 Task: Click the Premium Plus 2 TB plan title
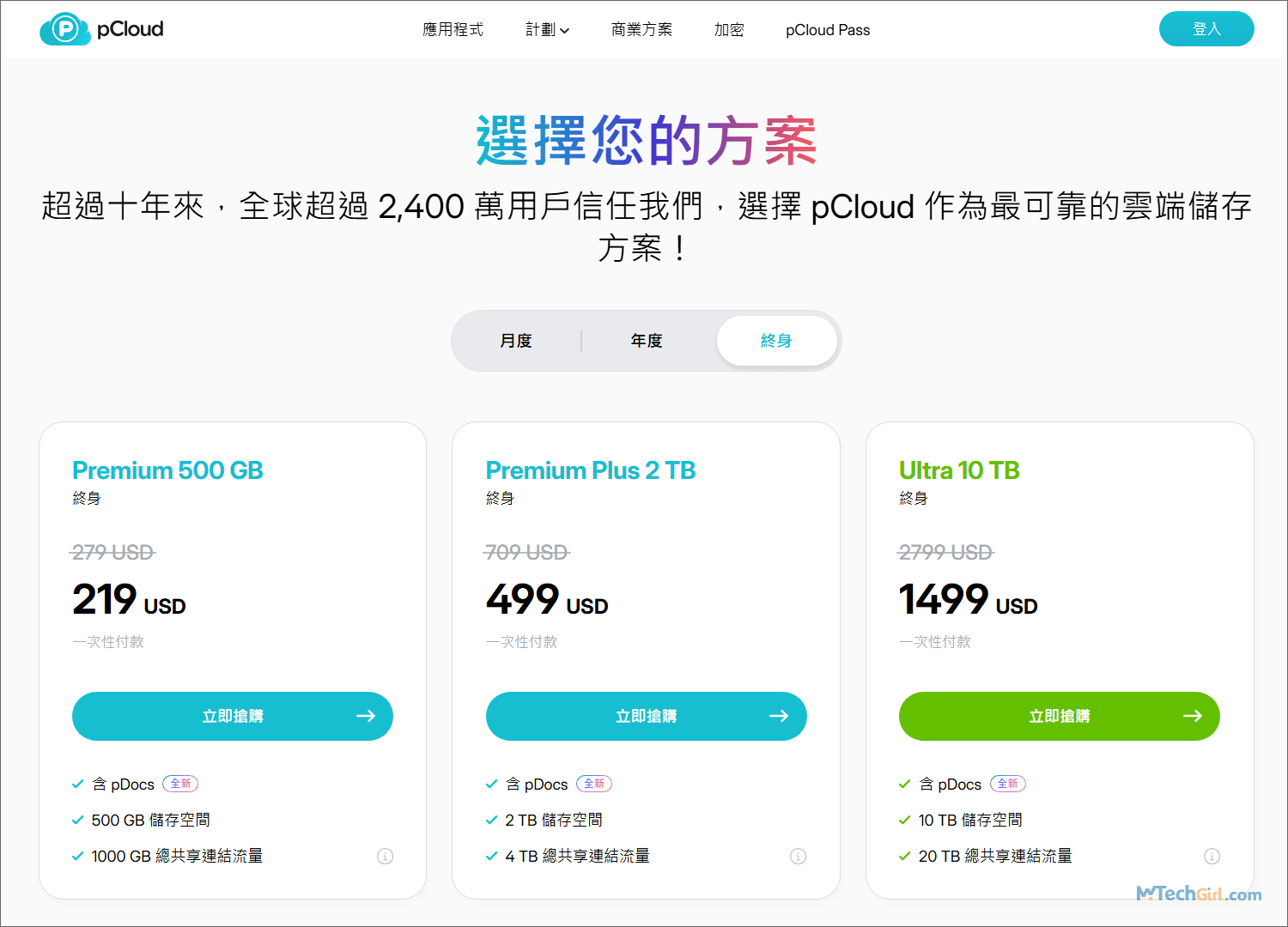591,470
